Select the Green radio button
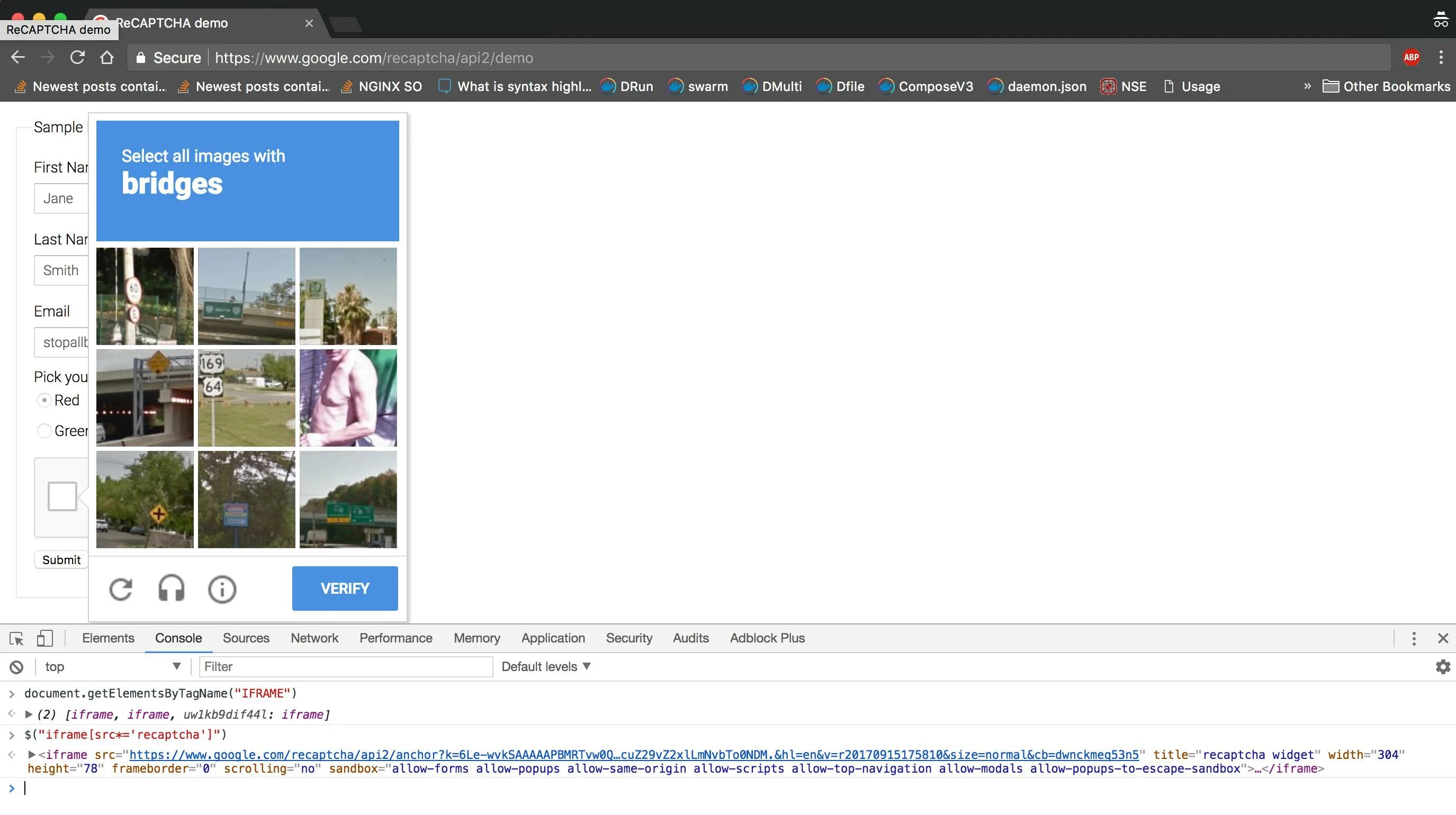The width and height of the screenshot is (1456, 815). [x=44, y=430]
